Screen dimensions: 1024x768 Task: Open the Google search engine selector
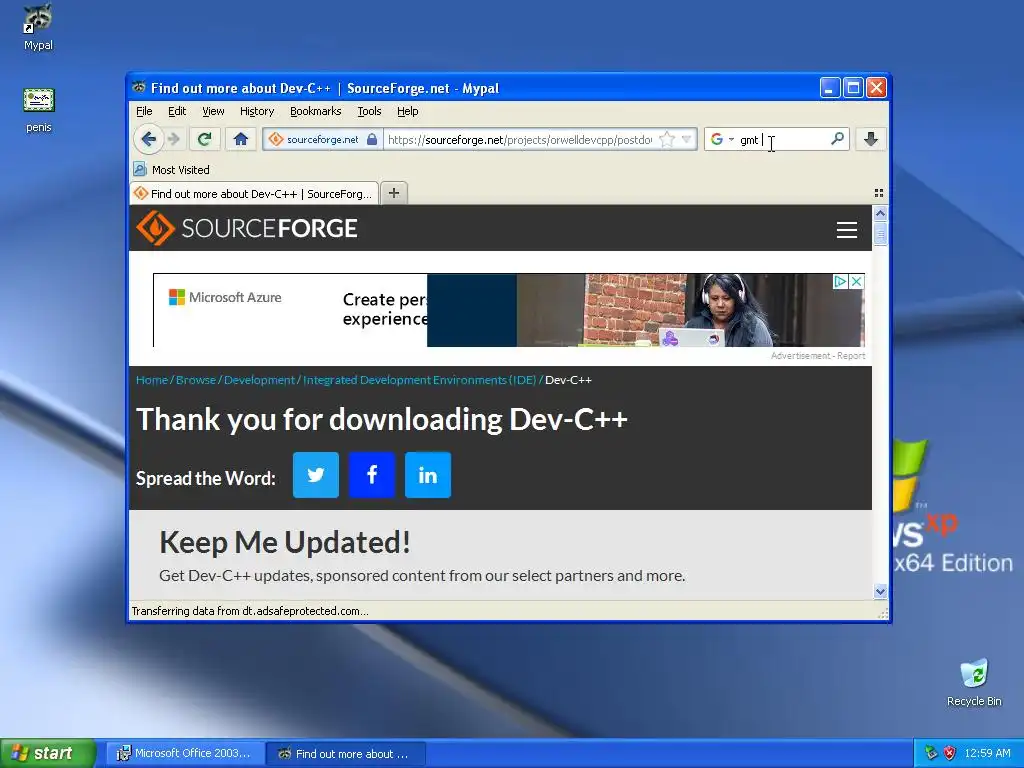coord(722,139)
